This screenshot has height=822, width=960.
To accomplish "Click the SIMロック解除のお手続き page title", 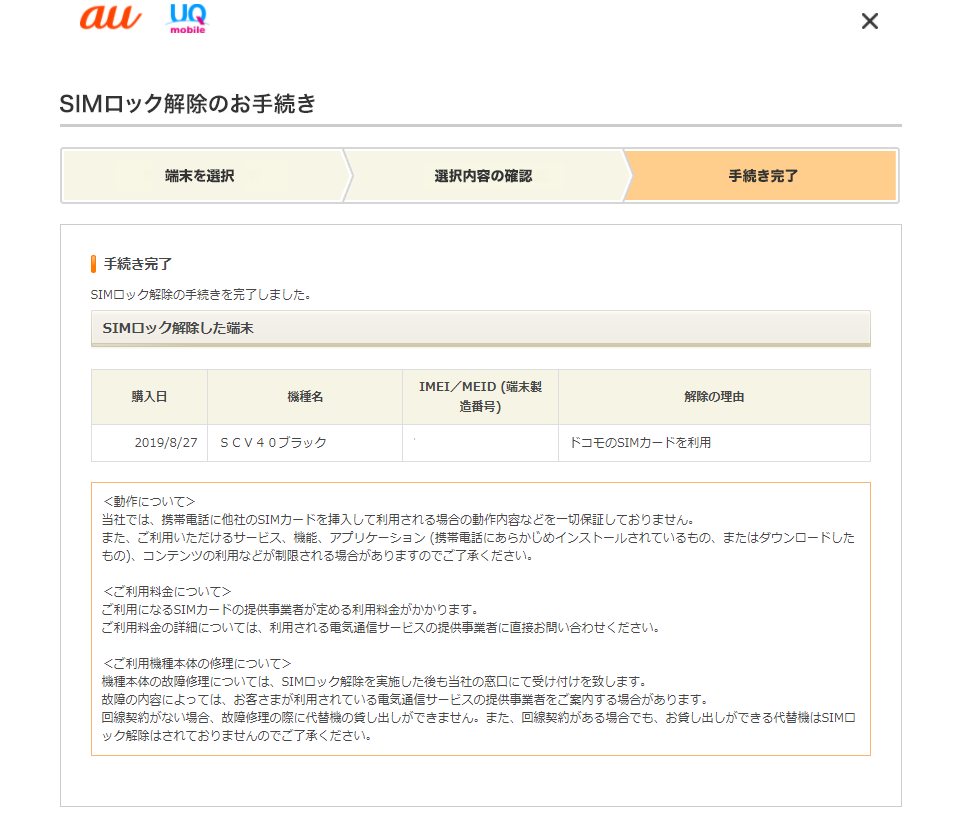I will [x=187, y=103].
